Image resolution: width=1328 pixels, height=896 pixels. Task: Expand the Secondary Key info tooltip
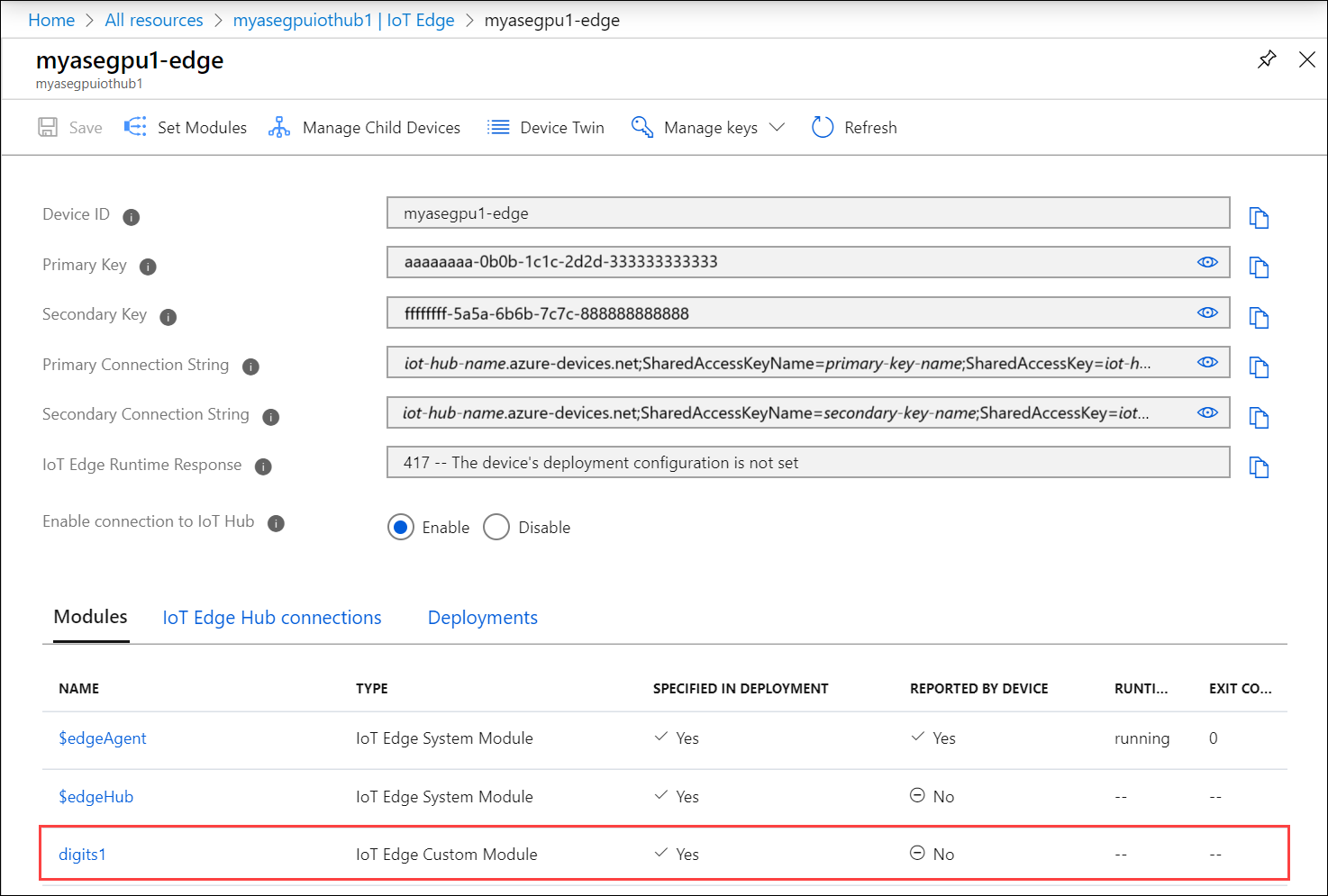pyautogui.click(x=168, y=317)
